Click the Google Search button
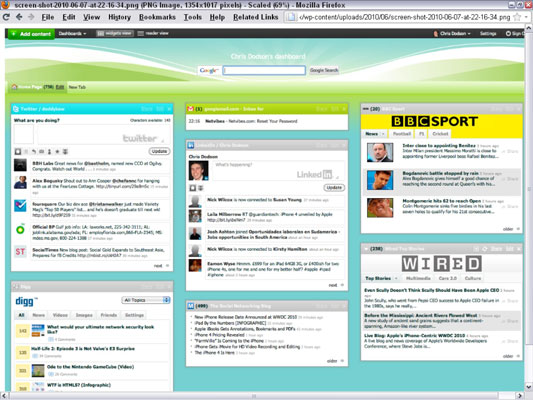Image resolution: width=533 pixels, height=400 pixels. (x=324, y=70)
